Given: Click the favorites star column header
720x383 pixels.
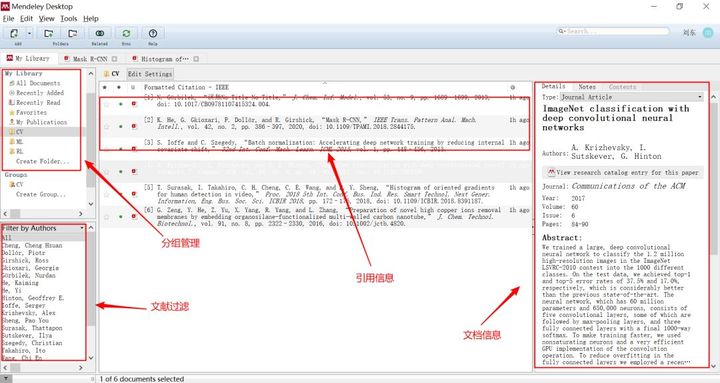Looking at the screenshot, I should [x=105, y=87].
